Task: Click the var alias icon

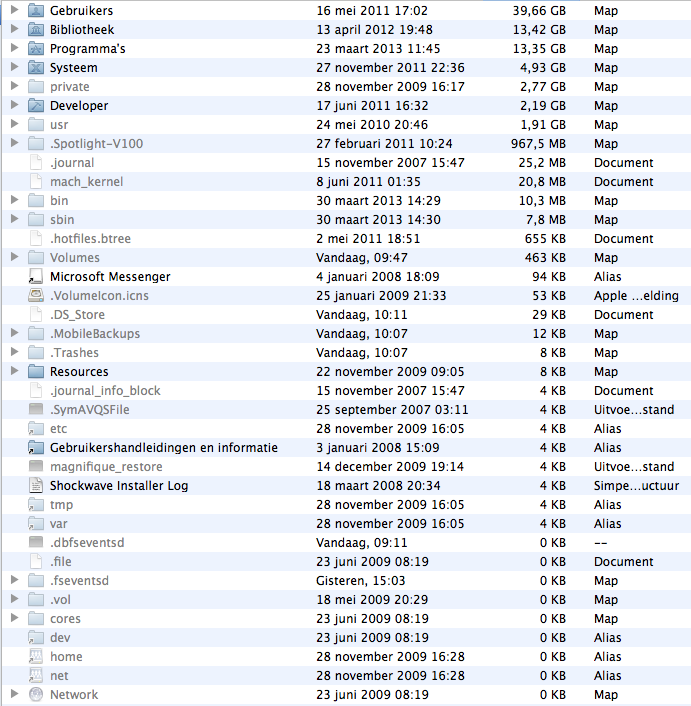Action: (x=36, y=524)
